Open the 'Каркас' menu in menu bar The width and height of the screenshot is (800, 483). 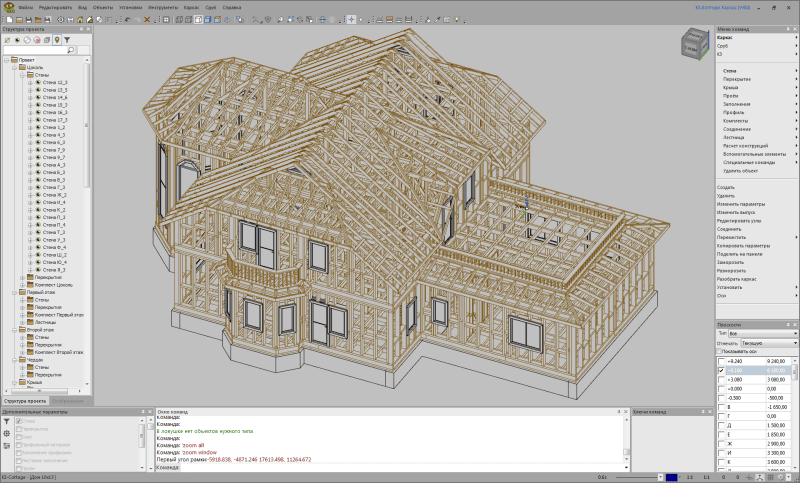click(x=191, y=7)
